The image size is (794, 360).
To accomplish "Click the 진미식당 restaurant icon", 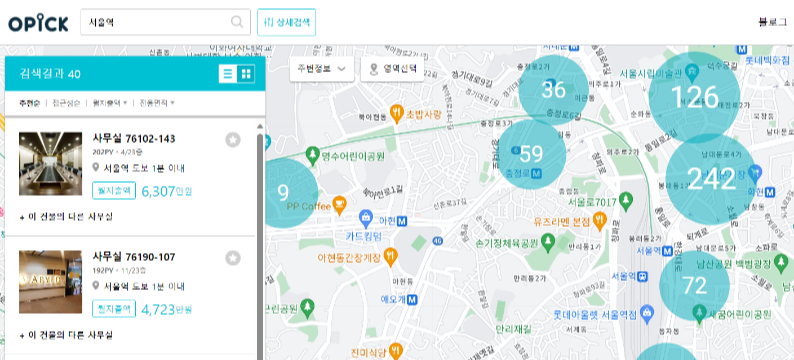I will pyautogui.click(x=396, y=350).
